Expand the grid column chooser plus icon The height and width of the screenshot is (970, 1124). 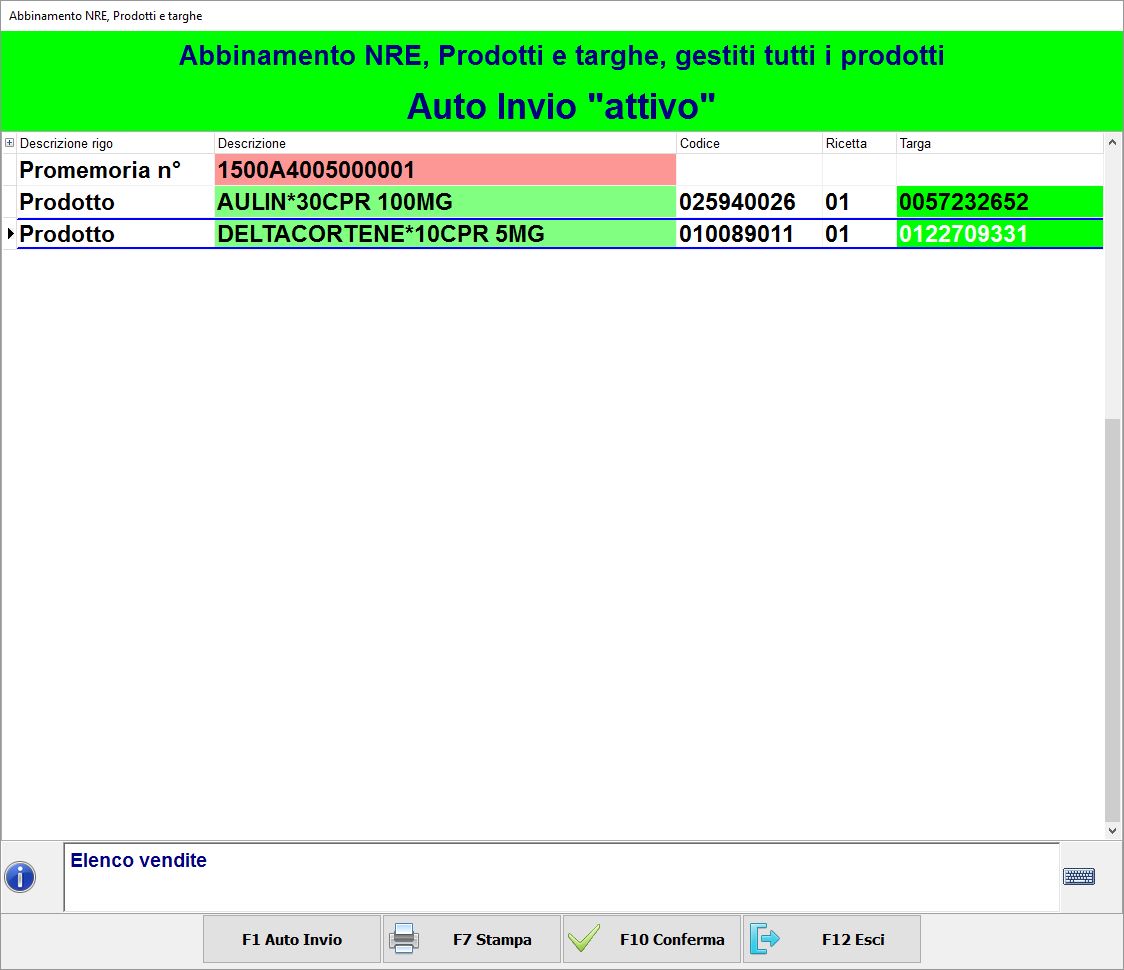point(10,143)
